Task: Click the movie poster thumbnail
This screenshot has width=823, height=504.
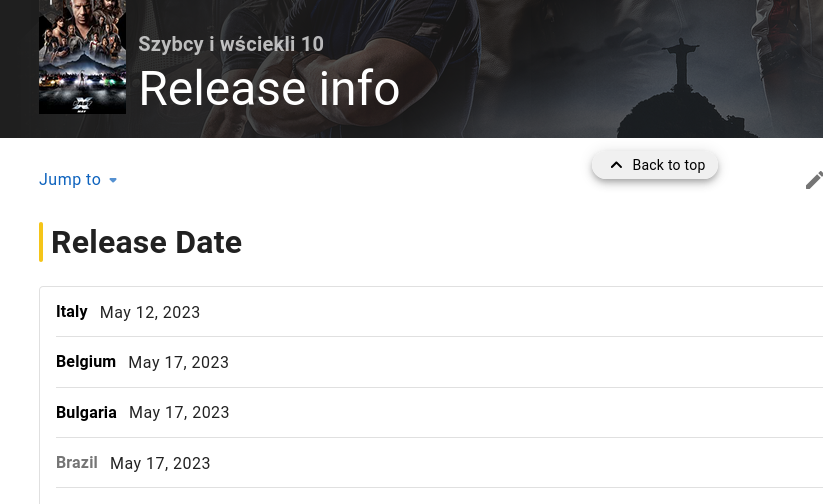Action: [82, 62]
